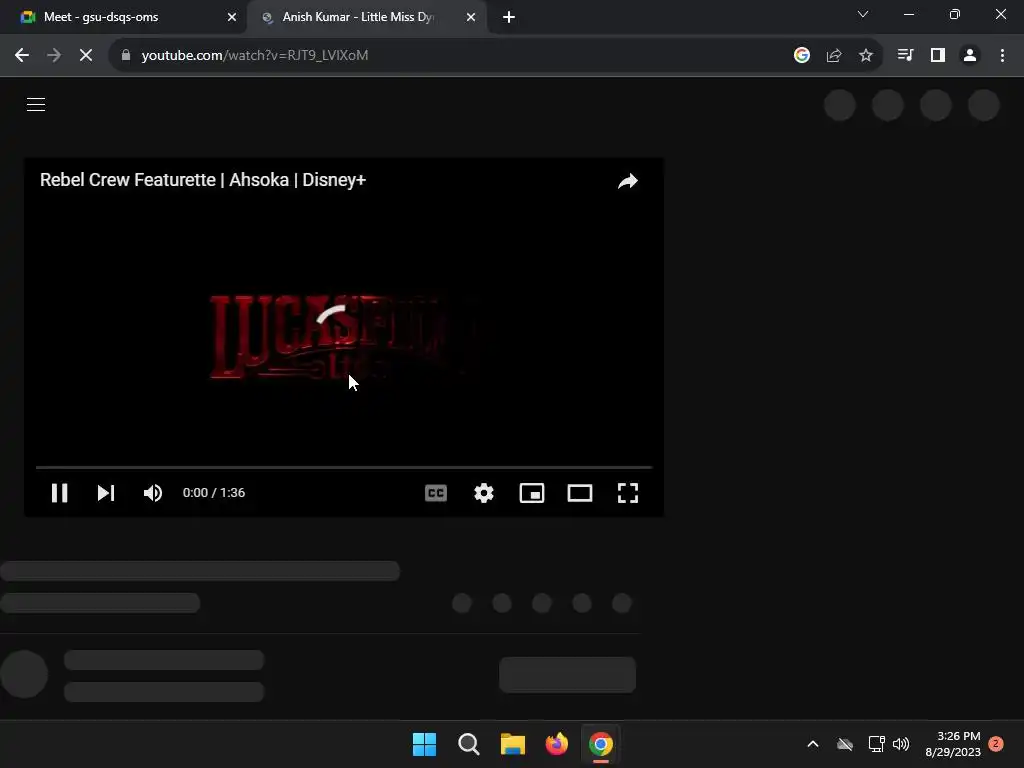Open the tab search dropdown chevron
This screenshot has height=768, width=1024.
click(863, 14)
